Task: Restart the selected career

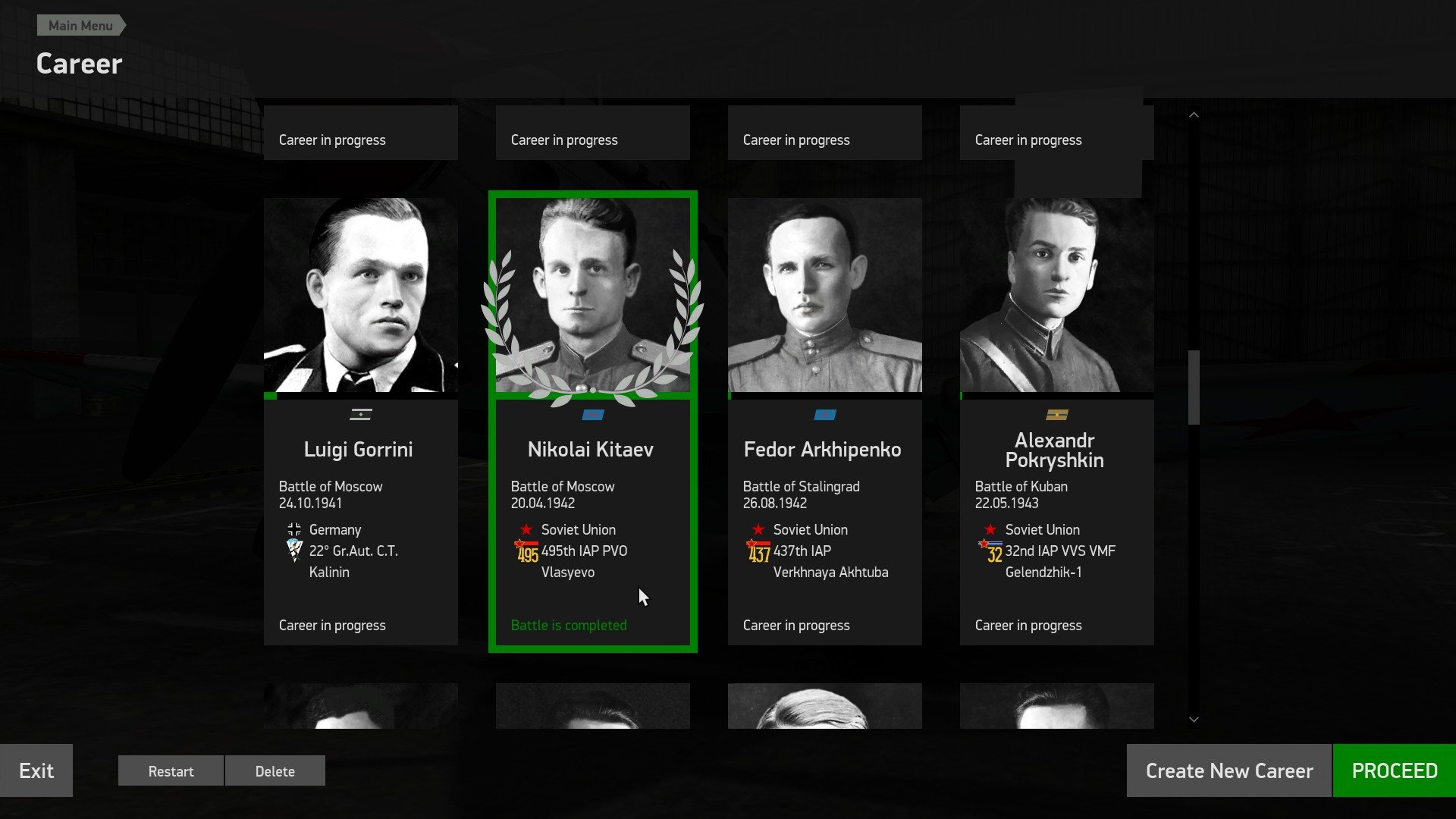Action: pos(171,771)
